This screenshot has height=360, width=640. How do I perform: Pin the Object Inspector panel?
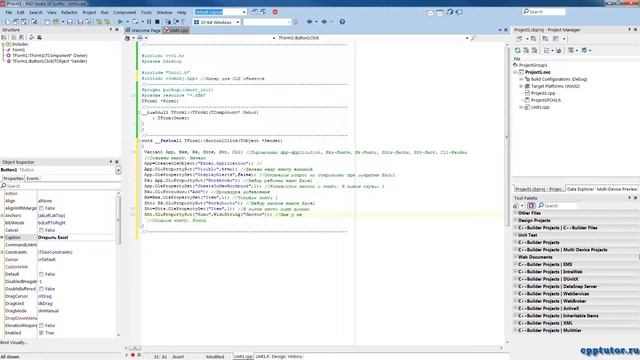(111, 162)
